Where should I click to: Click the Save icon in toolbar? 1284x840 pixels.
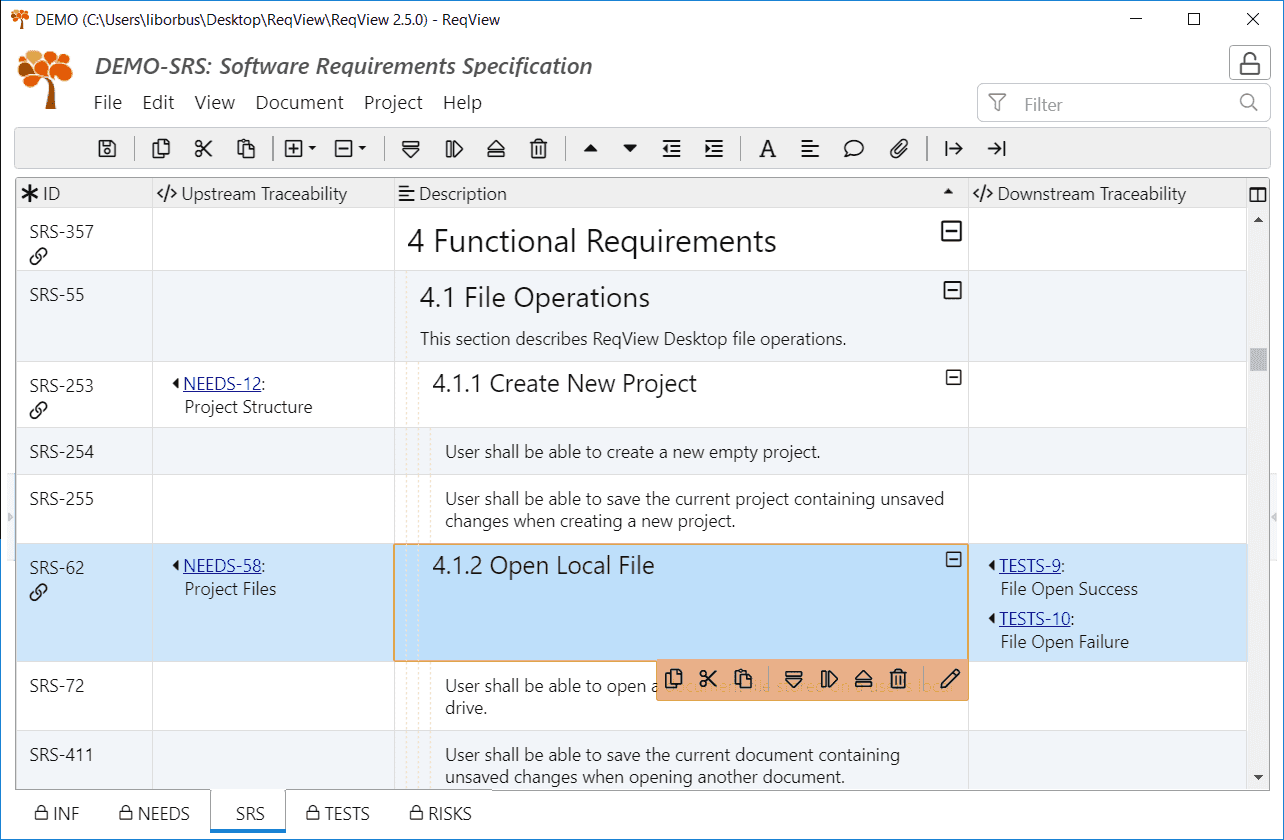coord(107,149)
